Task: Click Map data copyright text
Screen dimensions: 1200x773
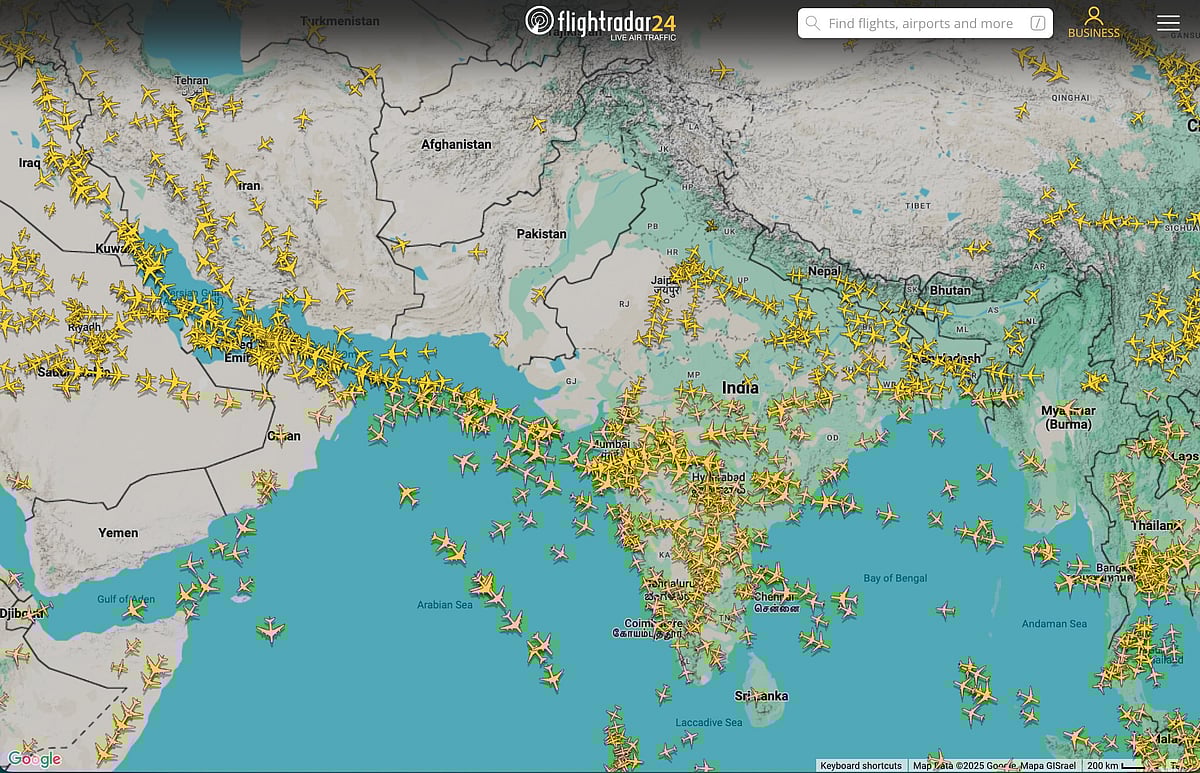Action: 994,766
